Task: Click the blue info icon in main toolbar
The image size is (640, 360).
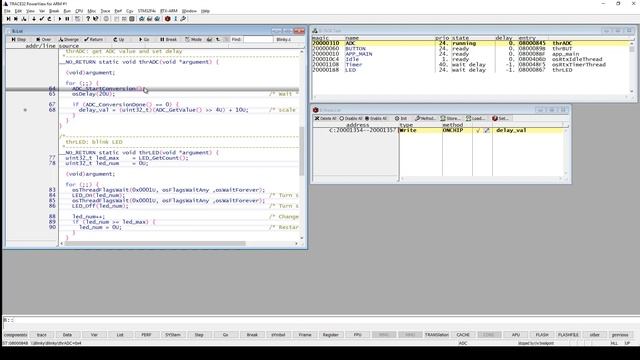Action: (x=175, y=19)
